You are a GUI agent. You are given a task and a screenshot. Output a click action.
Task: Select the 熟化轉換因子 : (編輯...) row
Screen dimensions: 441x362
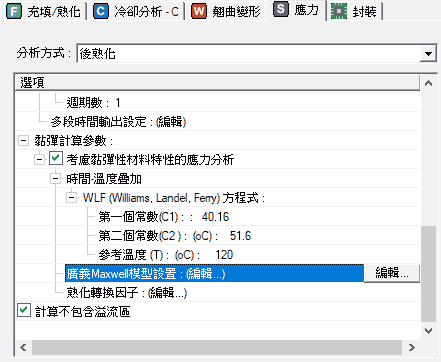click(x=127, y=293)
